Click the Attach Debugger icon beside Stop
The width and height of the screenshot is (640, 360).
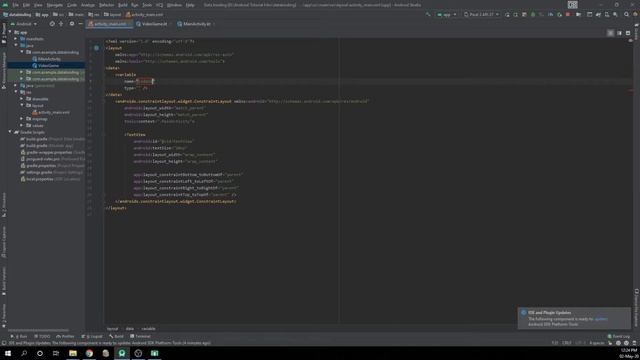click(x=559, y=14)
